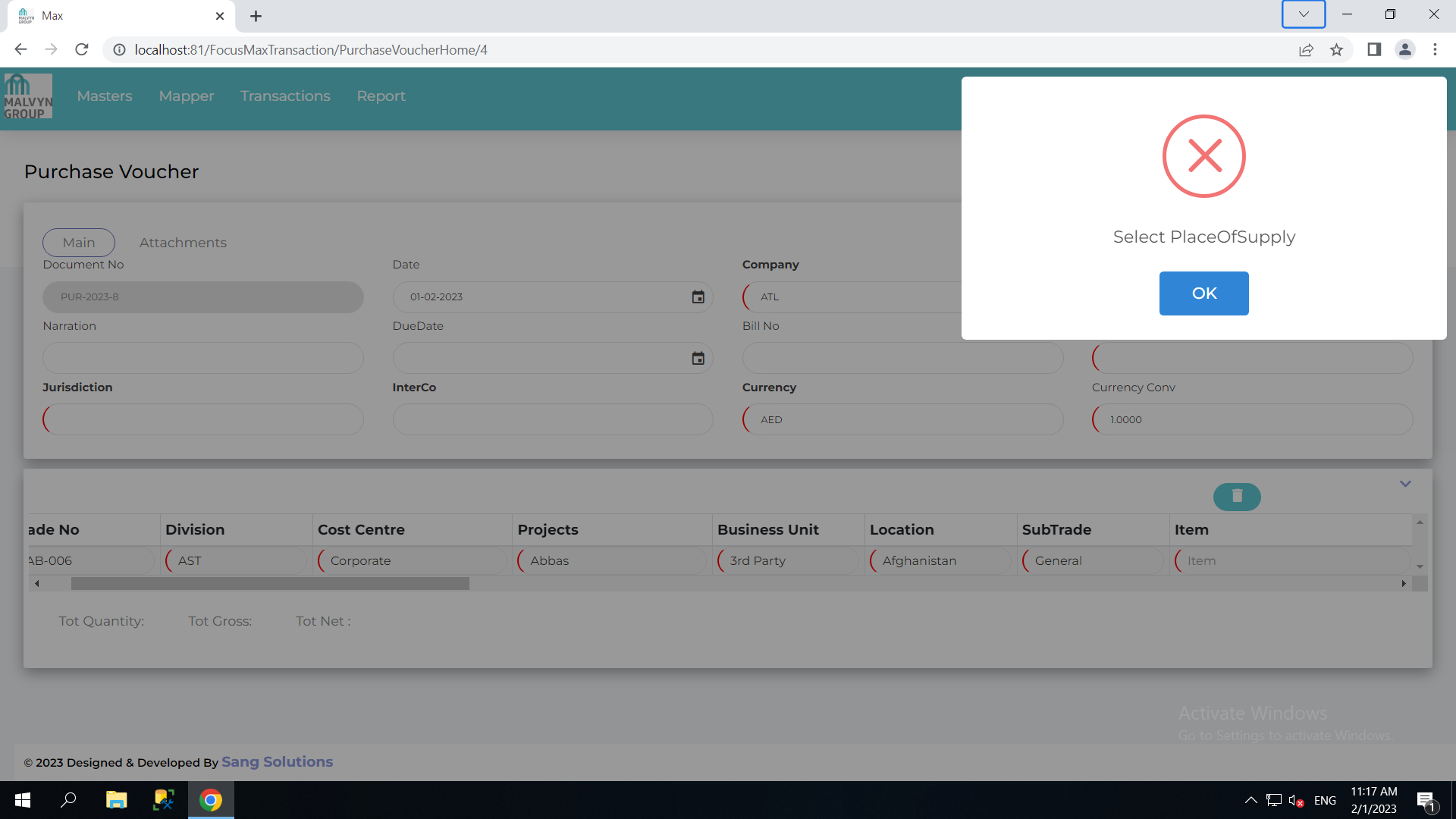Click the Narration input field
1456x819 pixels.
203,358
